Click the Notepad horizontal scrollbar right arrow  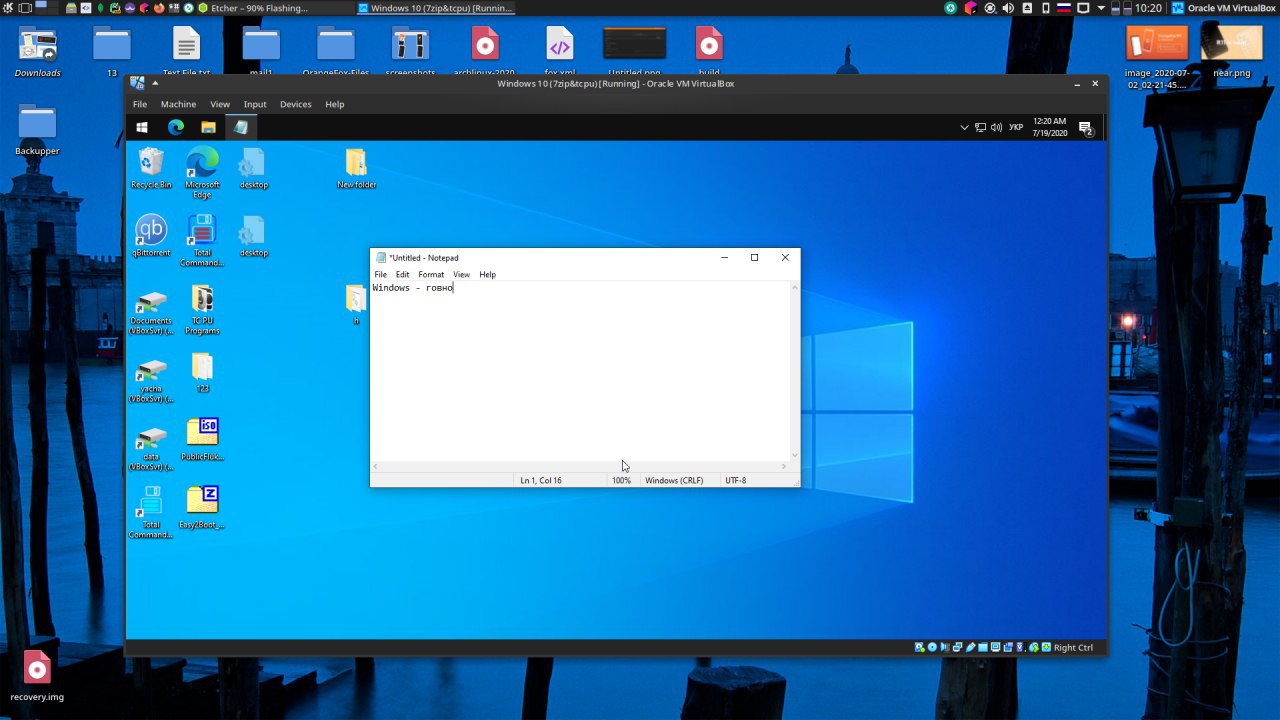tap(784, 466)
